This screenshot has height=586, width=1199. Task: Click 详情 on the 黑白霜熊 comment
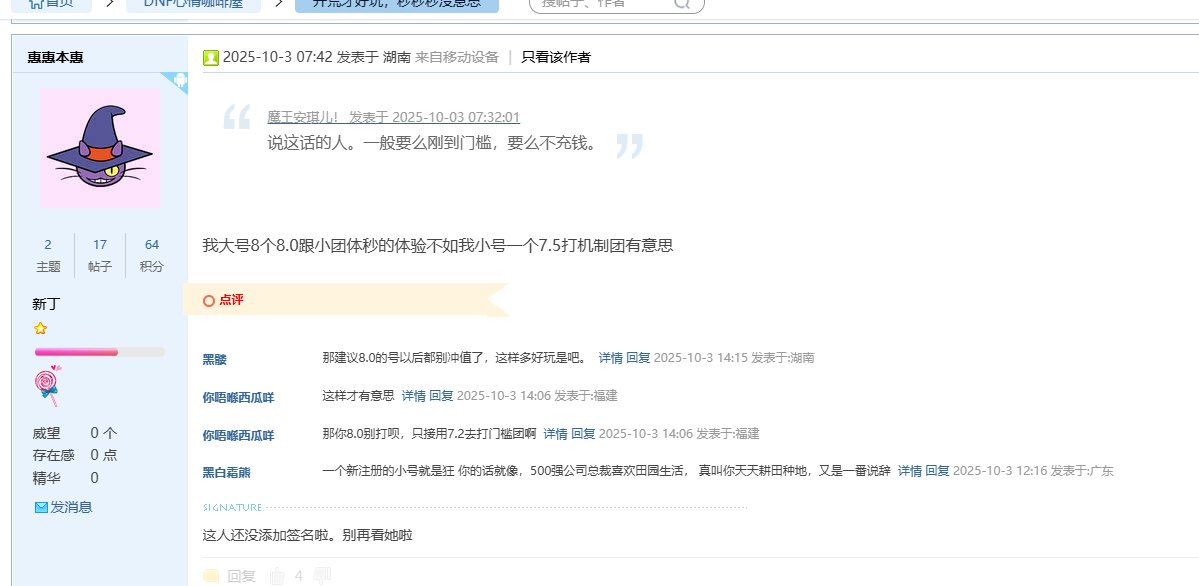point(909,470)
